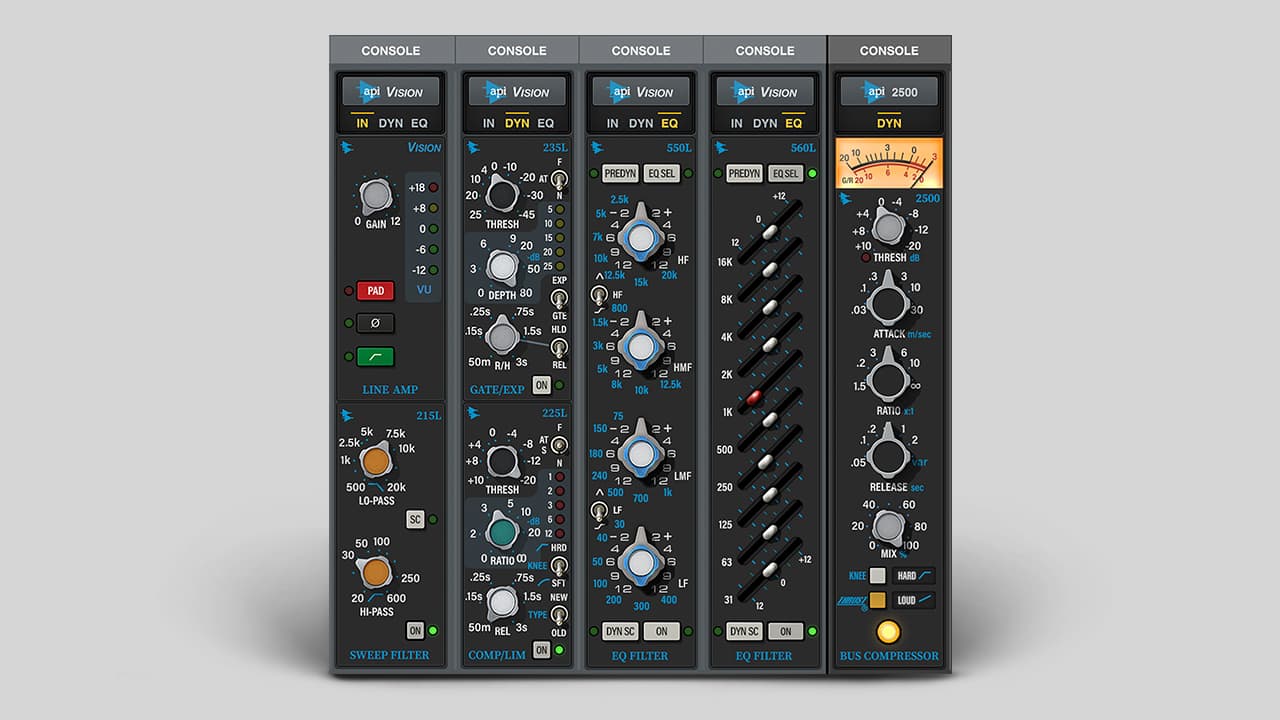Click the red PAD button on LINE AMP
The image size is (1280, 720).
(375, 290)
